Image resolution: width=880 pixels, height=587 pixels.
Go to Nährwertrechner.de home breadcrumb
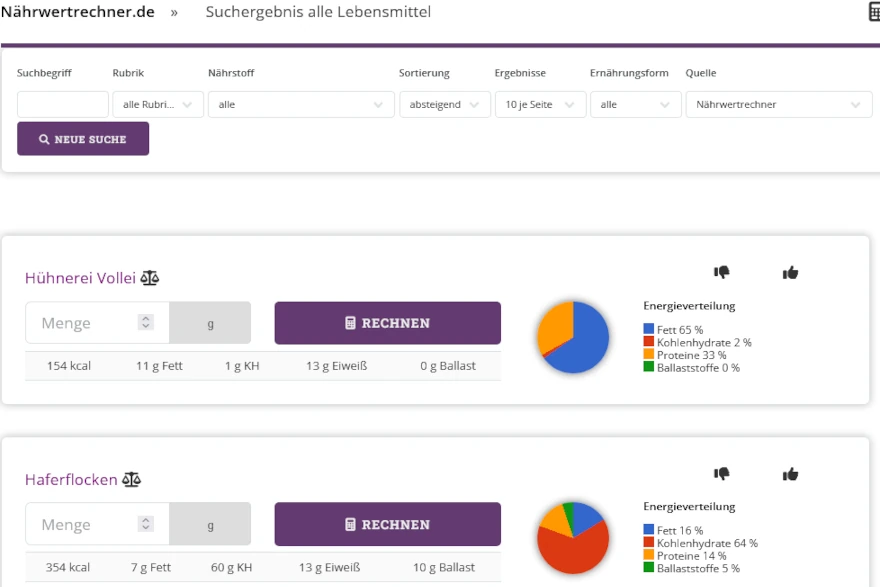click(x=79, y=12)
